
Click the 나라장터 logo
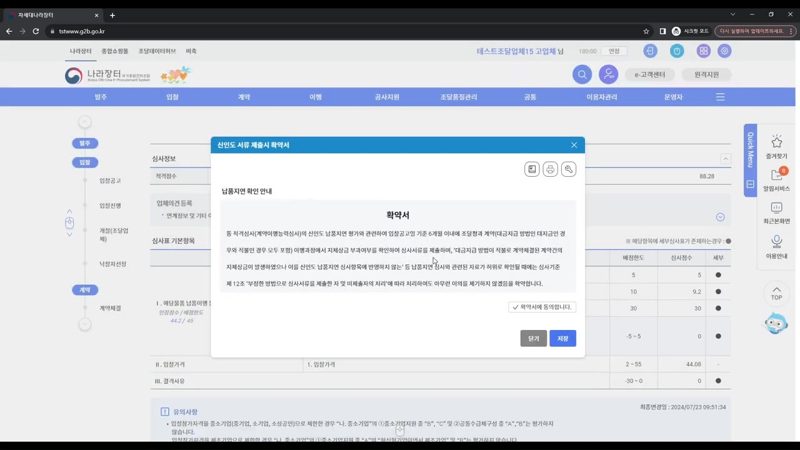pyautogui.click(x=108, y=76)
